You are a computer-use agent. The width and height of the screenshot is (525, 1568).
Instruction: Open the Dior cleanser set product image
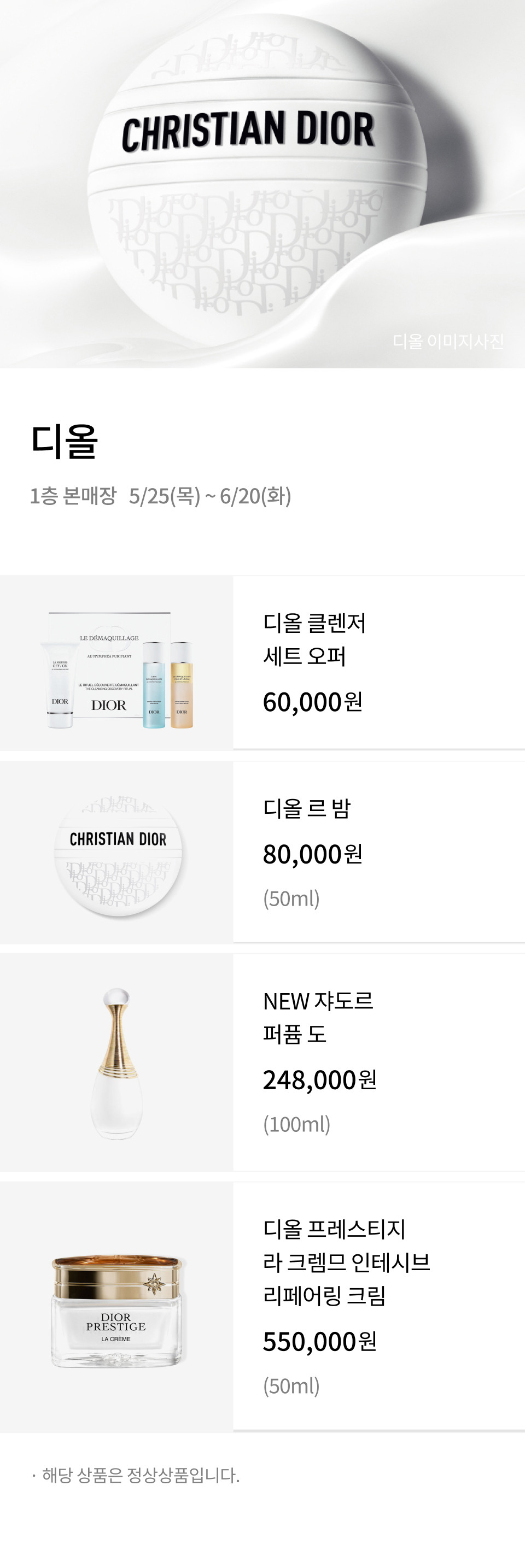[116, 663]
